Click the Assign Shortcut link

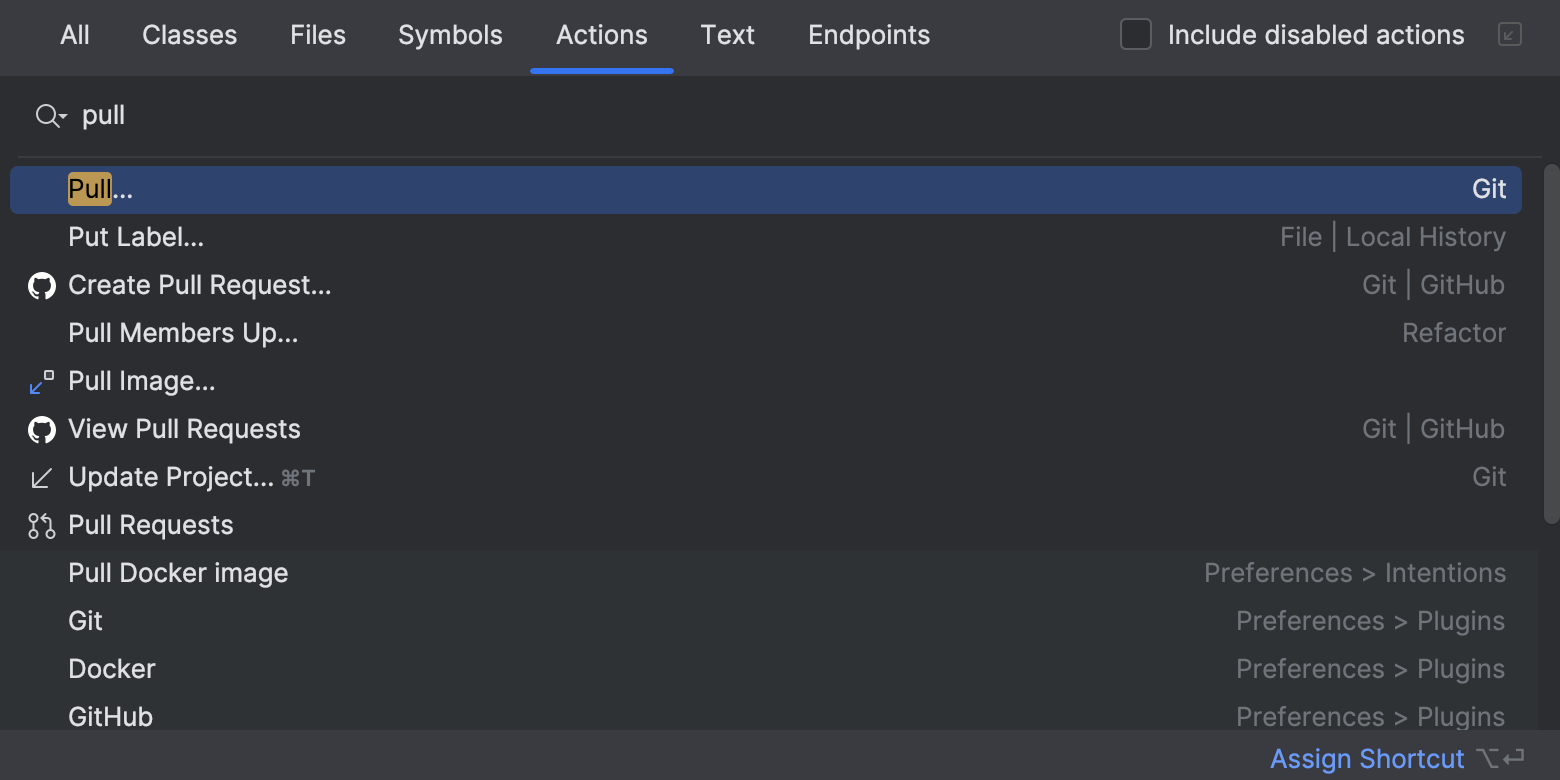tap(1367, 758)
